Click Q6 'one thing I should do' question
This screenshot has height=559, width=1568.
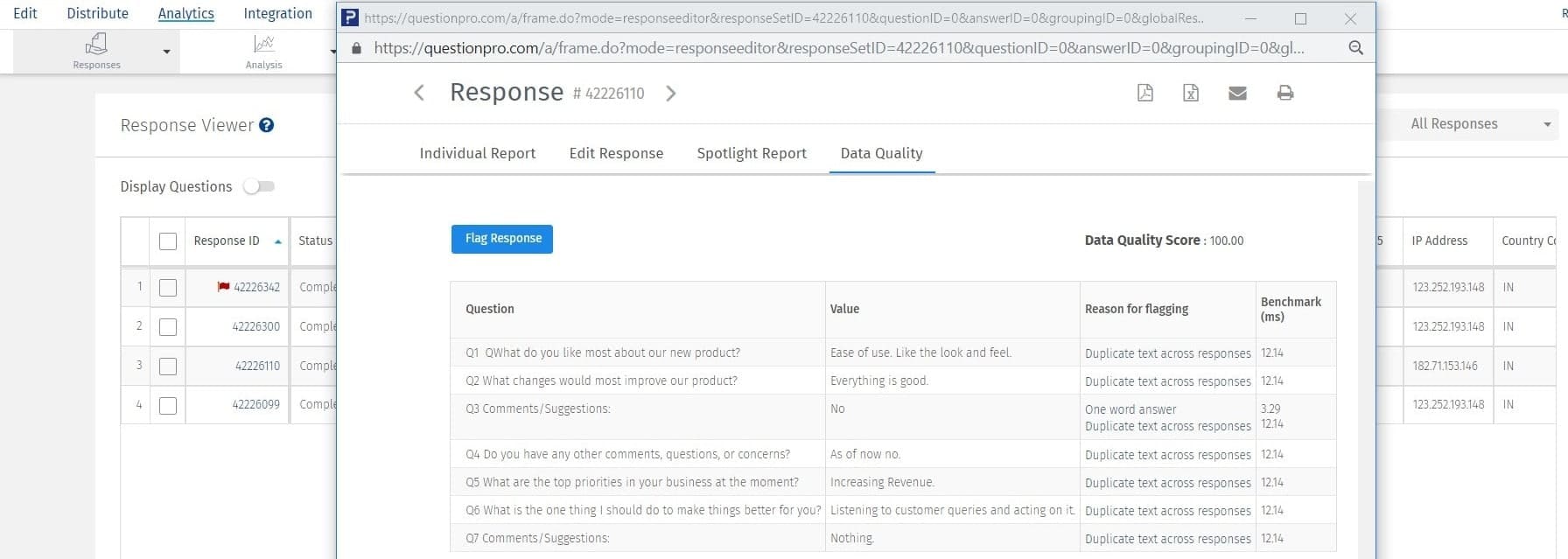pos(643,510)
